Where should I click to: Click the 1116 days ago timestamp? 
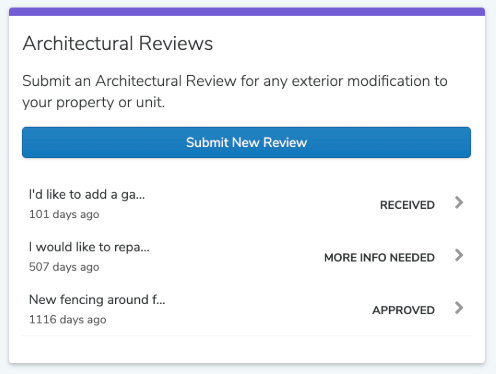[x=68, y=320]
